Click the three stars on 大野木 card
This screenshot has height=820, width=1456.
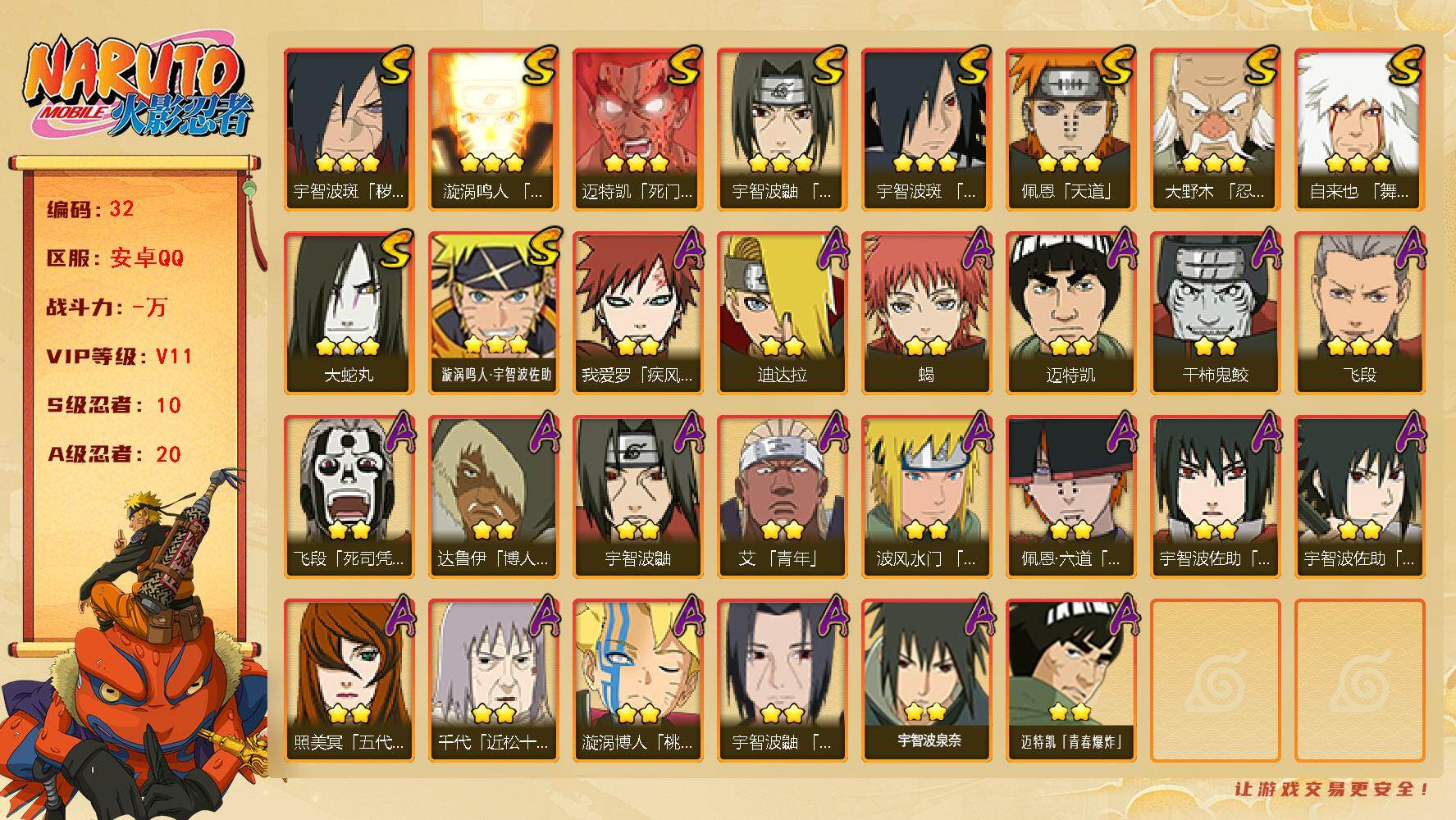coord(1215,163)
